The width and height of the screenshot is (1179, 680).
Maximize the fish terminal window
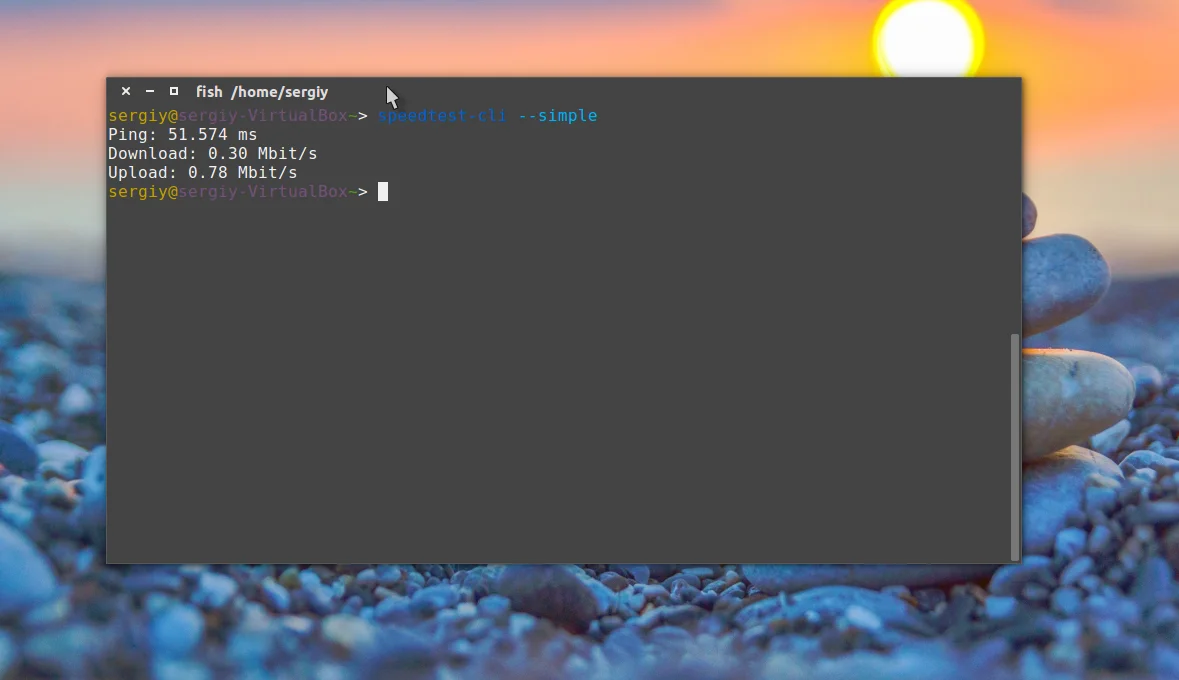pyautogui.click(x=174, y=91)
